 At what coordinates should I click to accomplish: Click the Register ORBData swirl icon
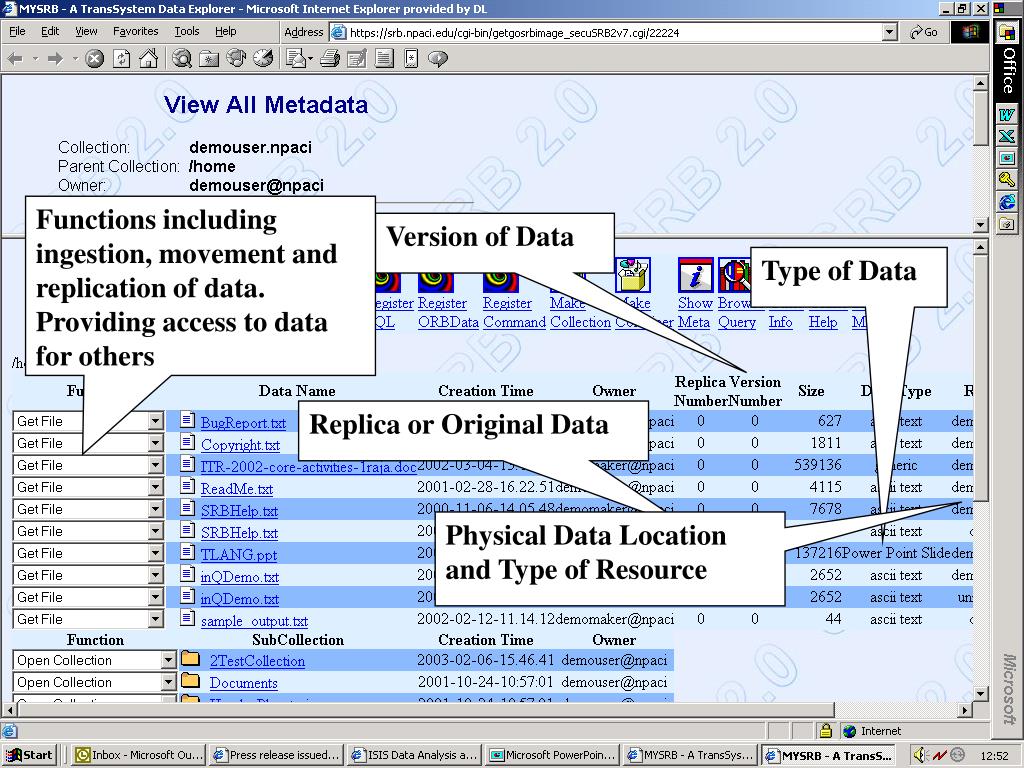[436, 282]
